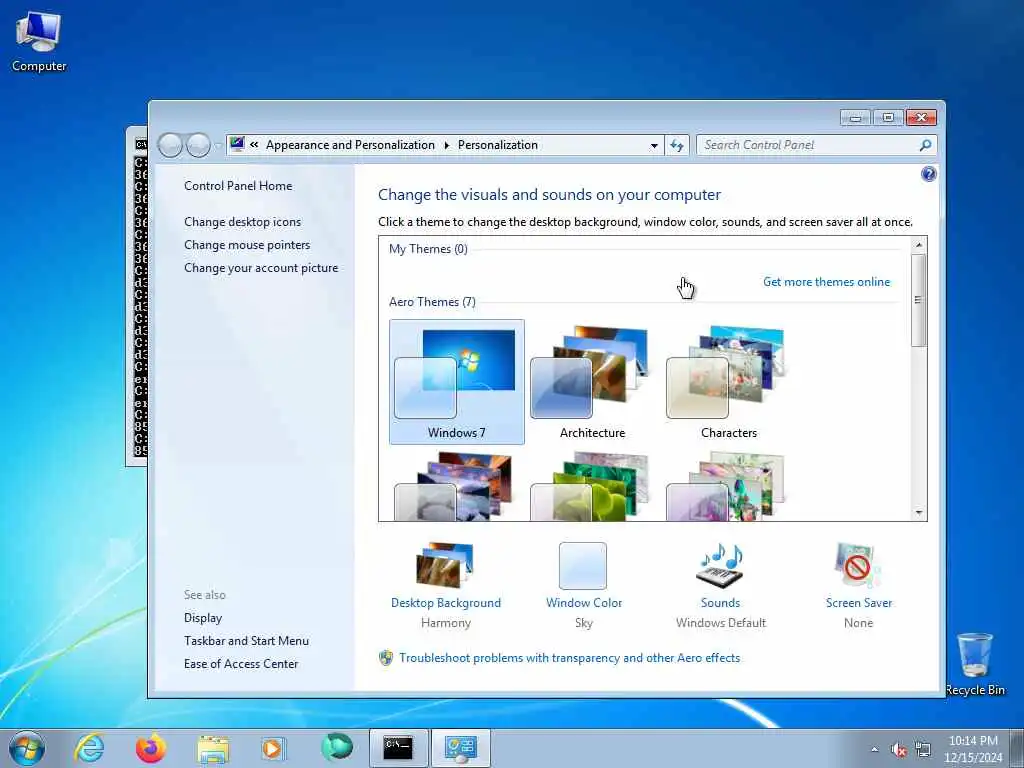Screen dimensions: 1024x768
Task: Launch Firefox from taskbar
Action: click(x=151, y=748)
